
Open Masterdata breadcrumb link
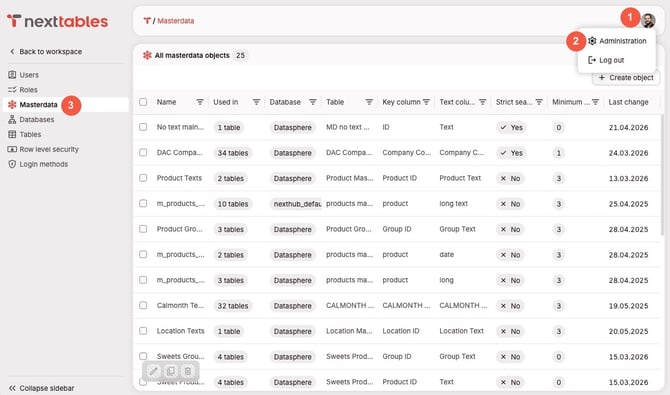click(x=176, y=21)
